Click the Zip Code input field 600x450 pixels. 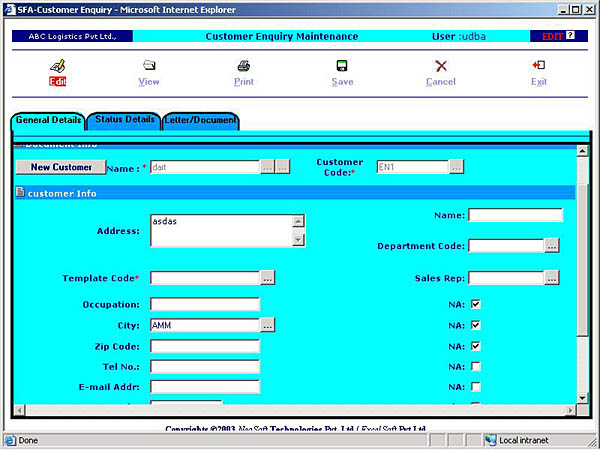[205, 346]
